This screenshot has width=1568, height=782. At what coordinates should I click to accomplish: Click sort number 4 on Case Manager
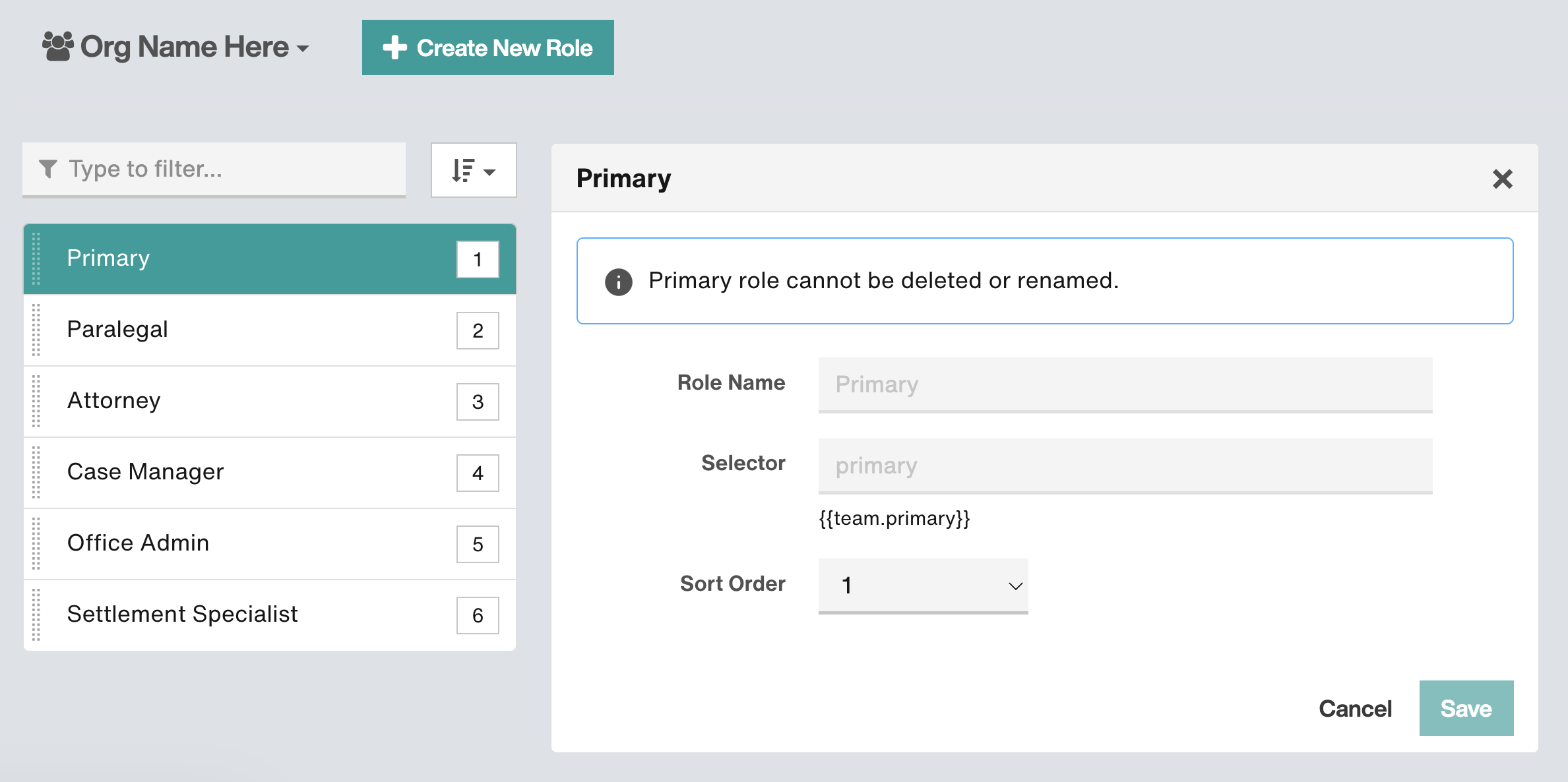pyautogui.click(x=478, y=473)
